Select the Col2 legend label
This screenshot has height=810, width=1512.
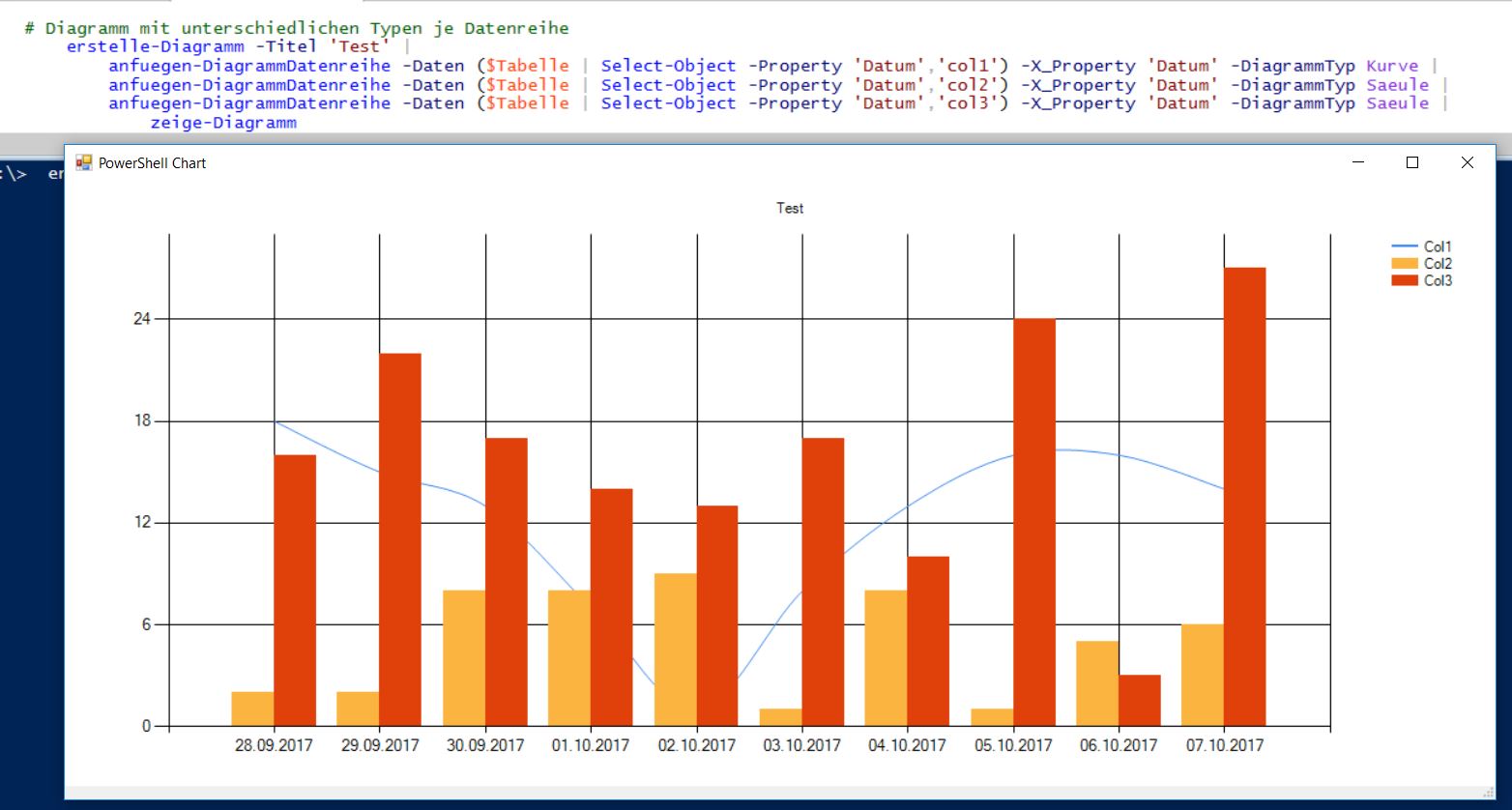(x=1438, y=263)
